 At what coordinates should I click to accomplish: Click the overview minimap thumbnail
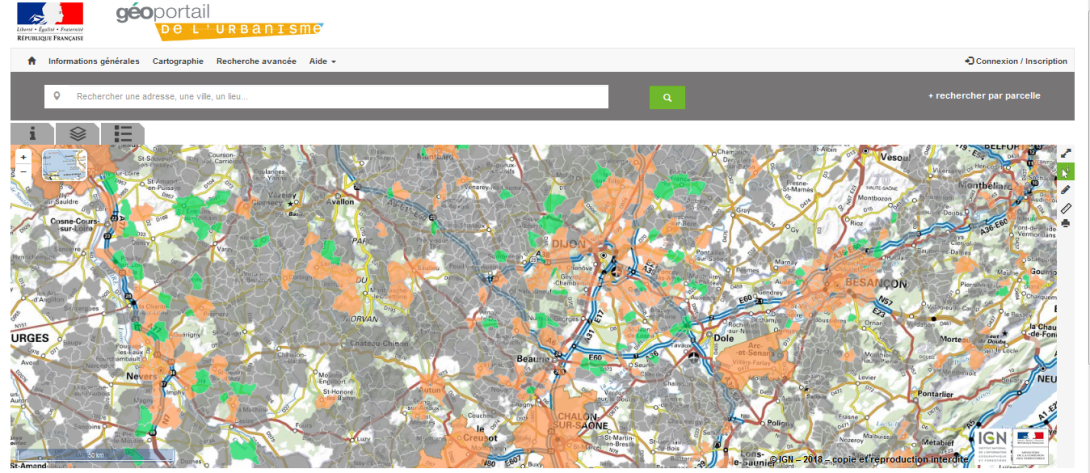tap(65, 164)
